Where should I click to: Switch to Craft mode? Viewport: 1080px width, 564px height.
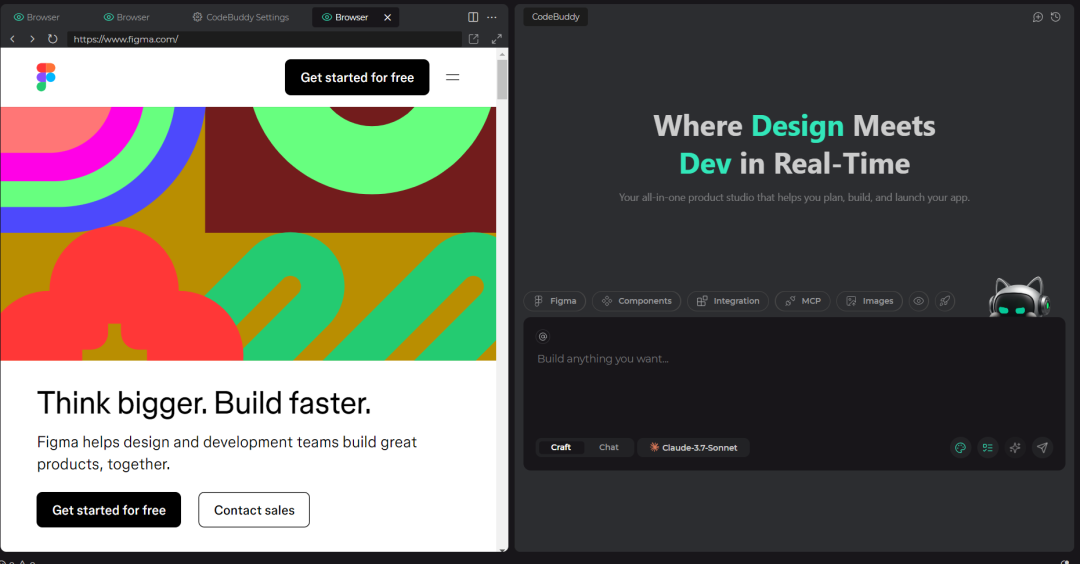click(x=561, y=448)
